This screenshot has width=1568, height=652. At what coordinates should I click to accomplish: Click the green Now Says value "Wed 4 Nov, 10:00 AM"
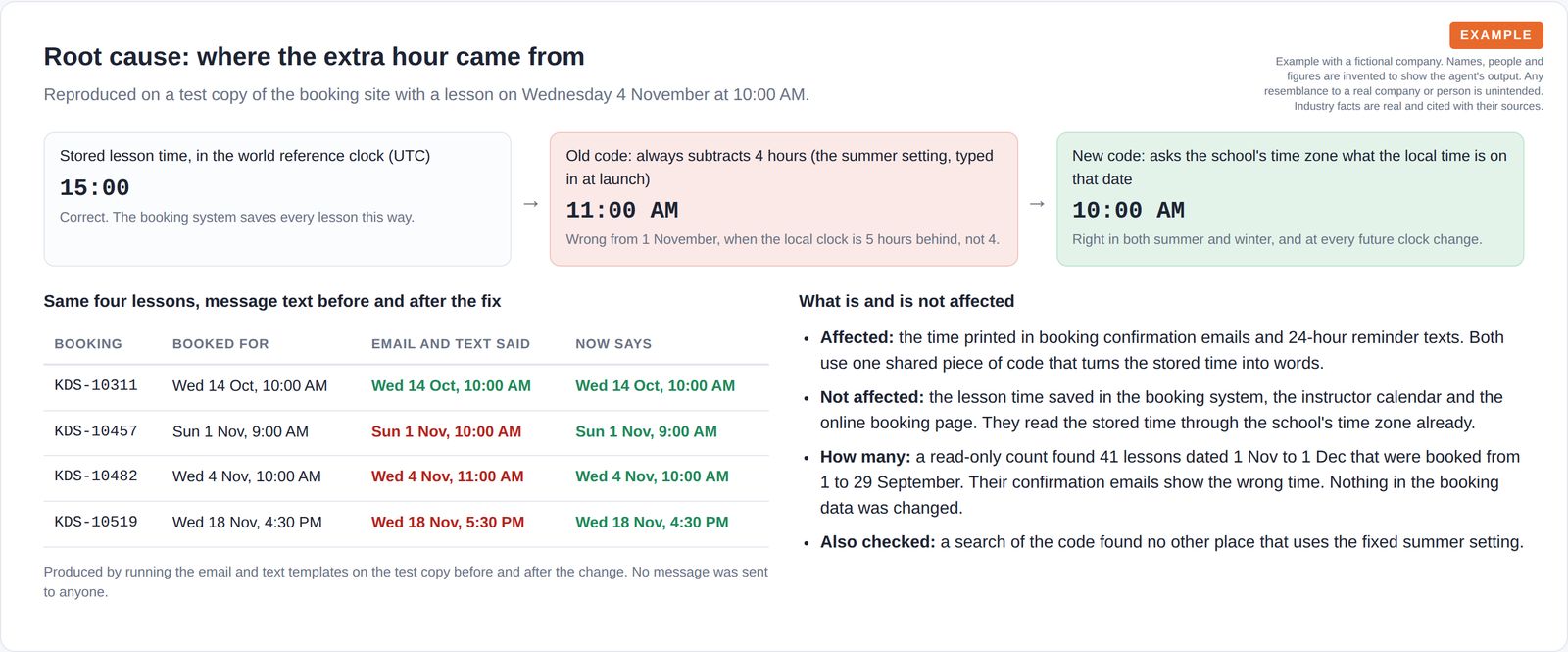click(x=652, y=476)
